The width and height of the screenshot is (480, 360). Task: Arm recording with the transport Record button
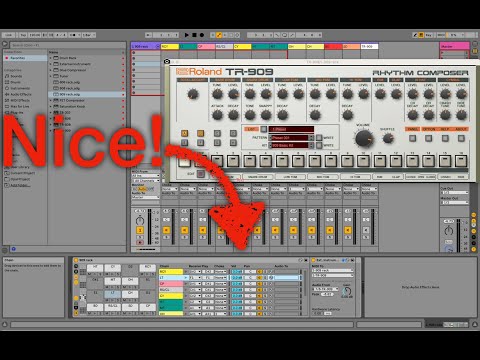point(202,35)
